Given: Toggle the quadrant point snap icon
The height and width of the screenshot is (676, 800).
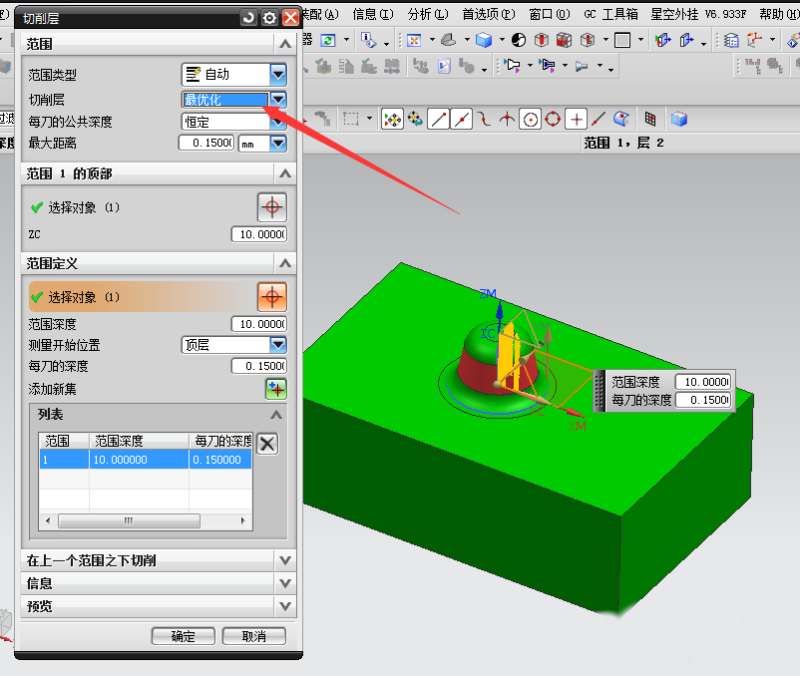Looking at the screenshot, I should [x=553, y=119].
